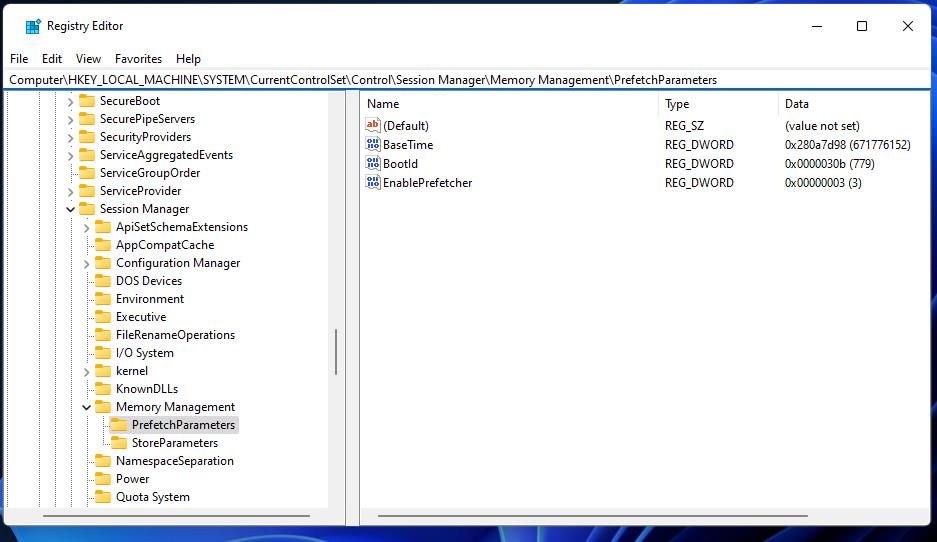Expand the SecureBoot key
The height and width of the screenshot is (542, 937).
pyautogui.click(x=70, y=101)
